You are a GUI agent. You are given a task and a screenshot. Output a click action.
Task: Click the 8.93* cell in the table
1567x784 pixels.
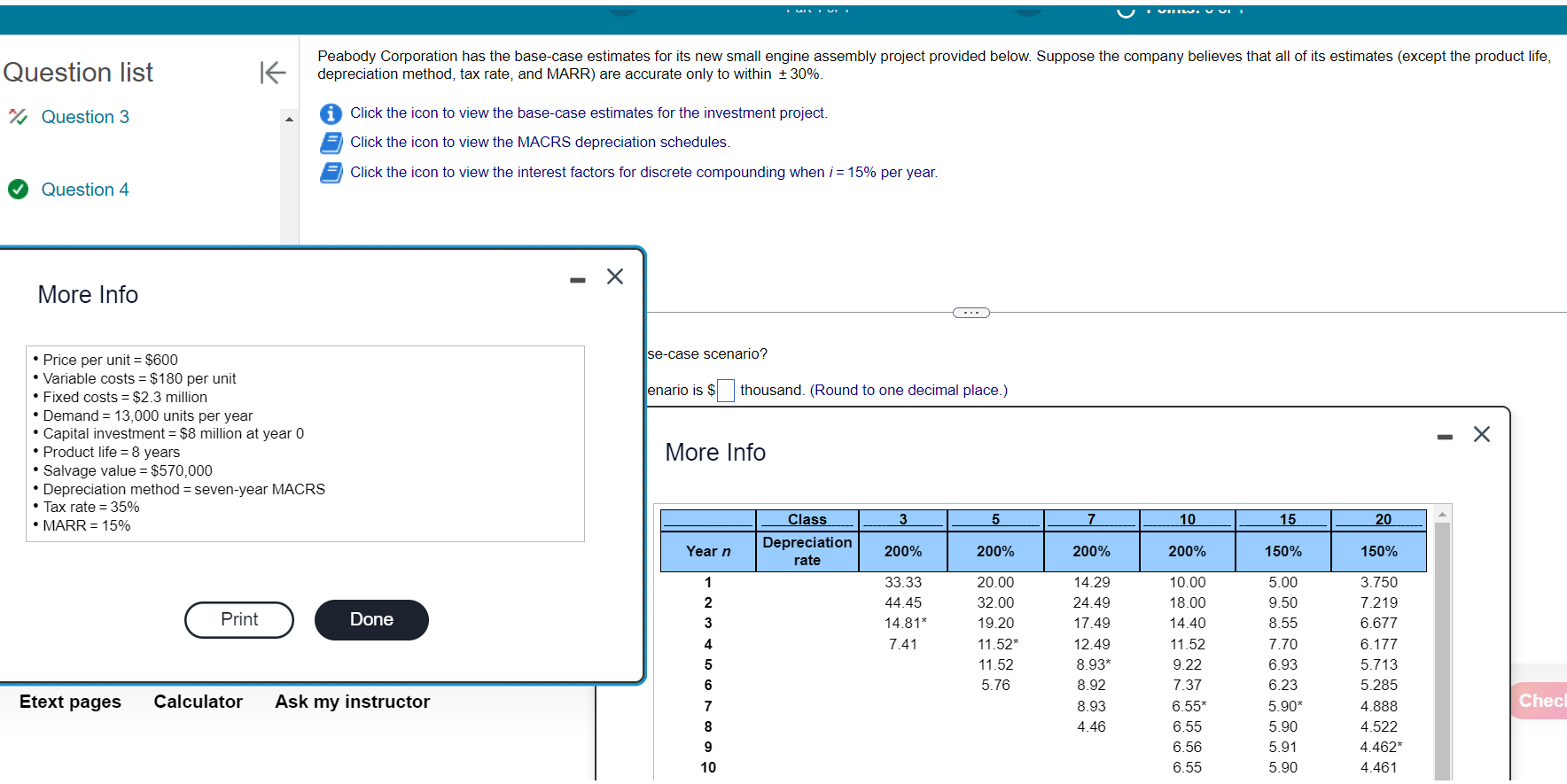(1094, 665)
